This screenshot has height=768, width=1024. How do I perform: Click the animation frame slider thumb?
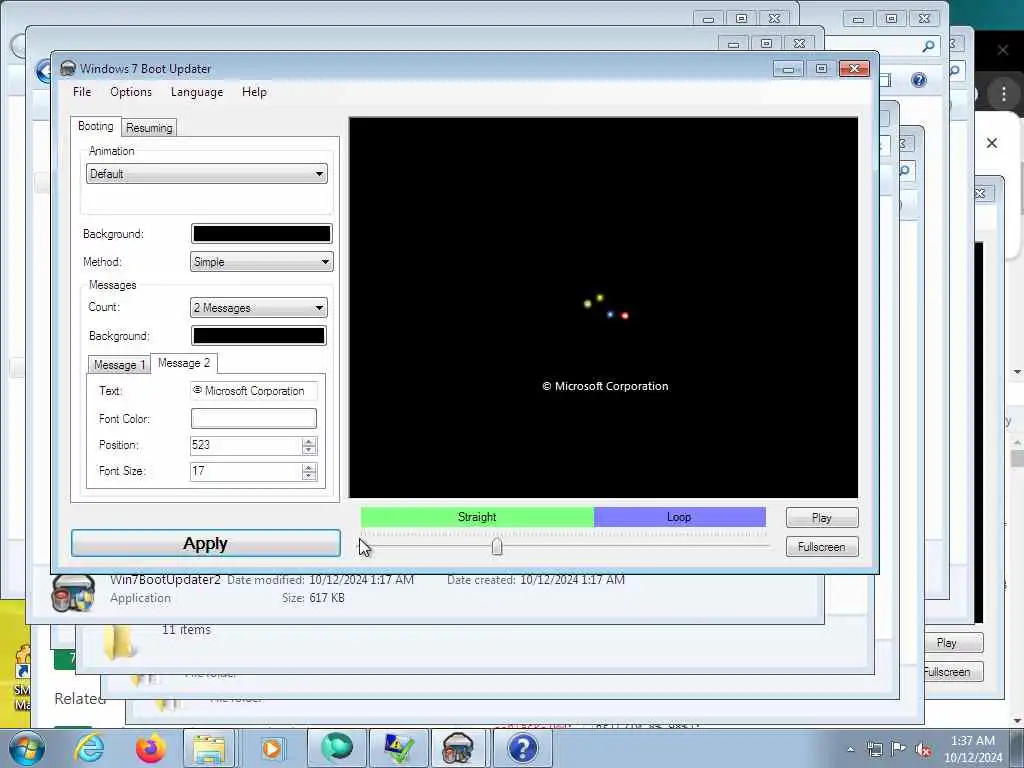pos(497,547)
